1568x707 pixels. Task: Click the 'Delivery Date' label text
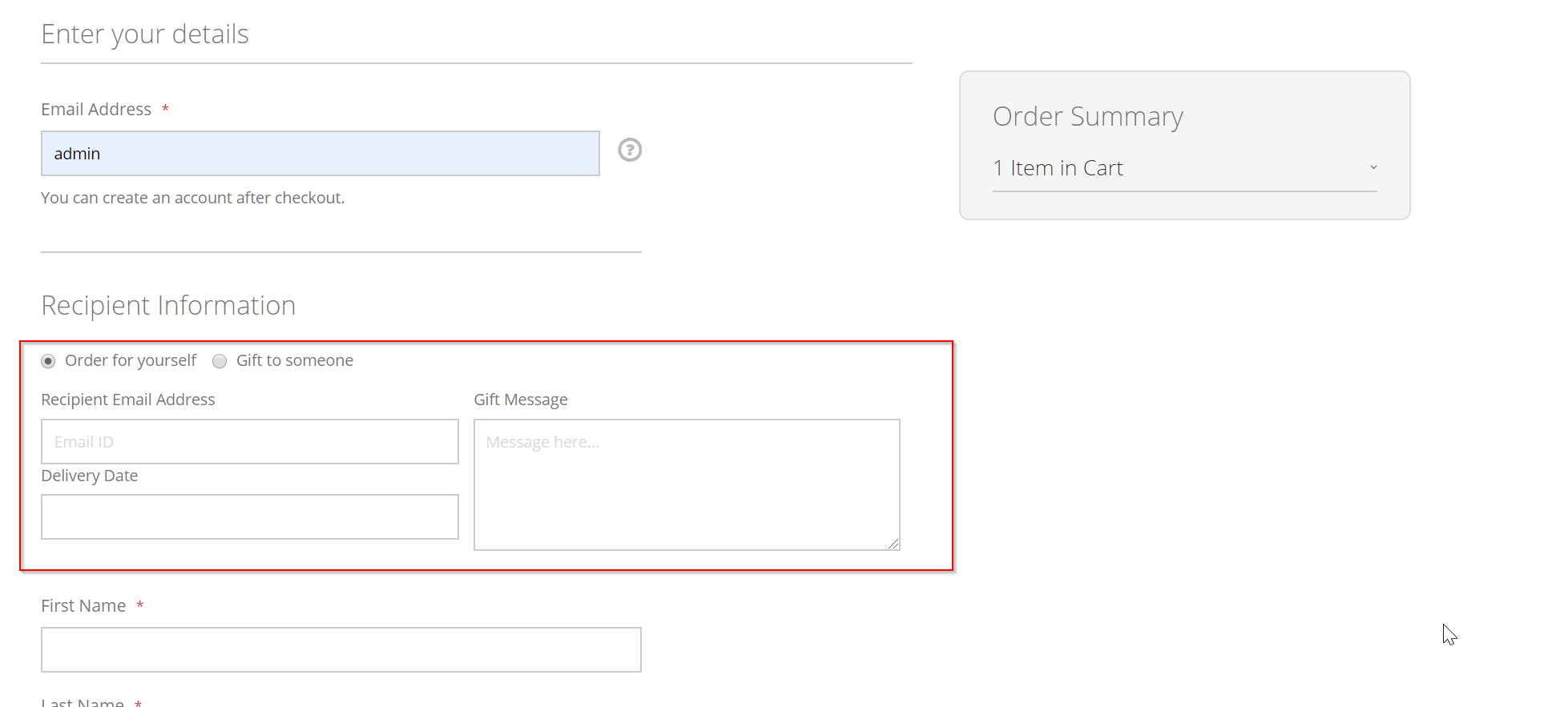[x=90, y=476]
